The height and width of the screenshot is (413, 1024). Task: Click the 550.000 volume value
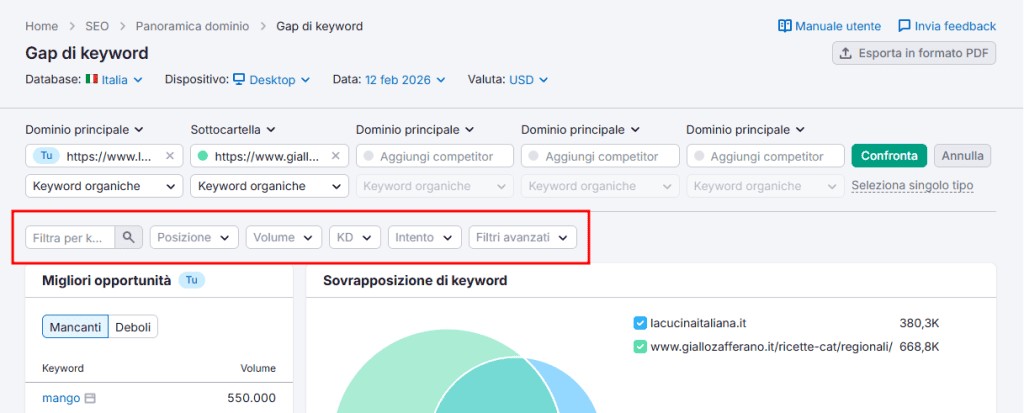click(251, 398)
